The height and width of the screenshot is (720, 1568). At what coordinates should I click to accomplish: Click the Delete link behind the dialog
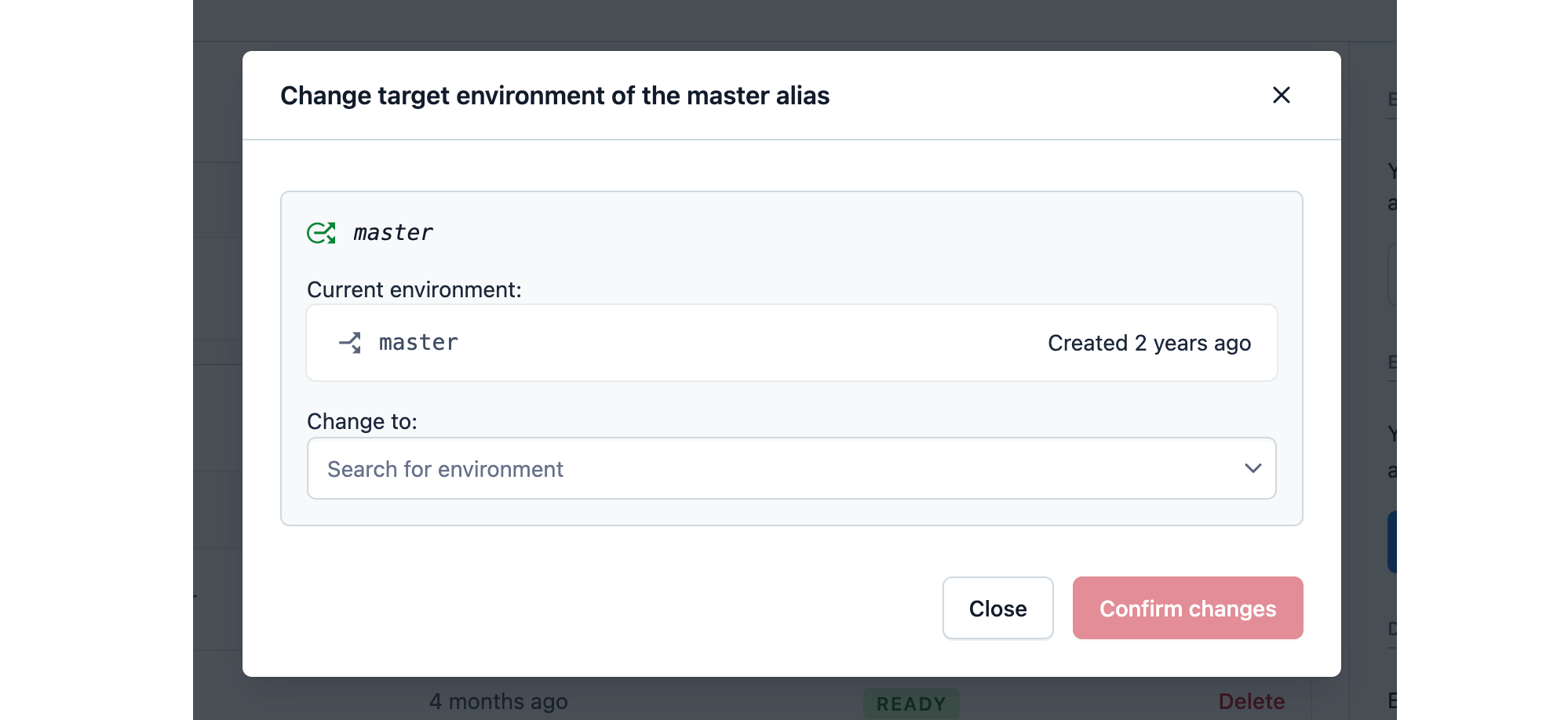tap(1251, 700)
